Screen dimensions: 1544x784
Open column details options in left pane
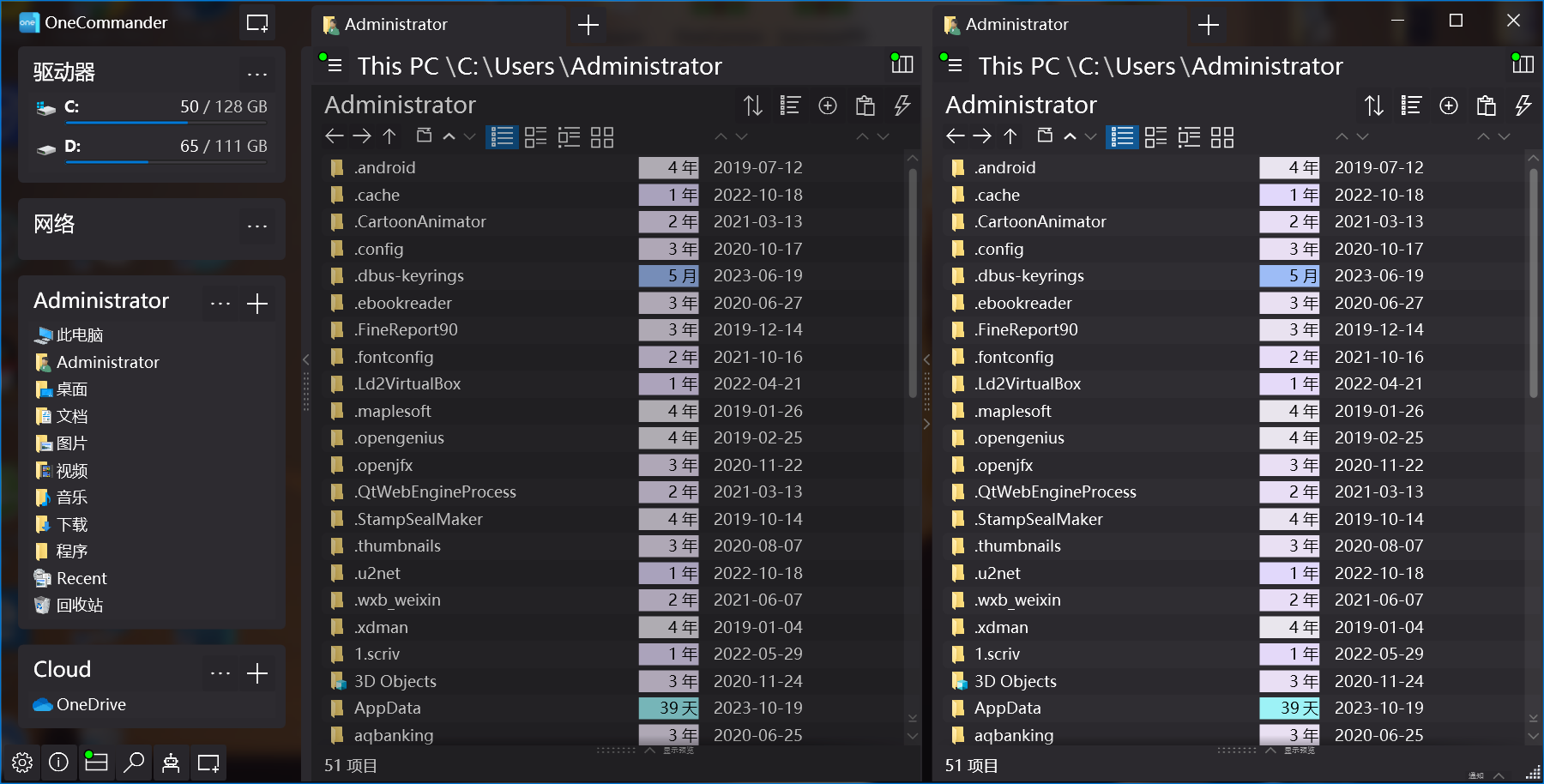click(x=790, y=106)
